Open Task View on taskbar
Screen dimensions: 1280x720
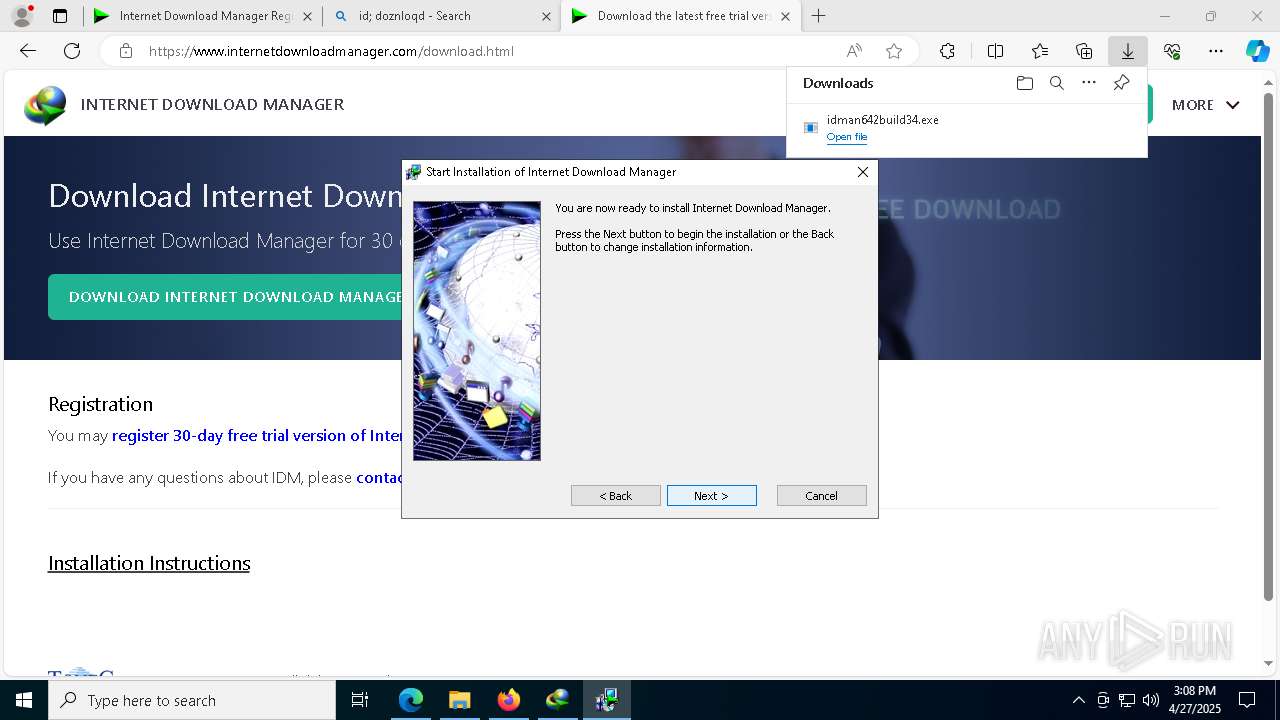click(x=360, y=700)
